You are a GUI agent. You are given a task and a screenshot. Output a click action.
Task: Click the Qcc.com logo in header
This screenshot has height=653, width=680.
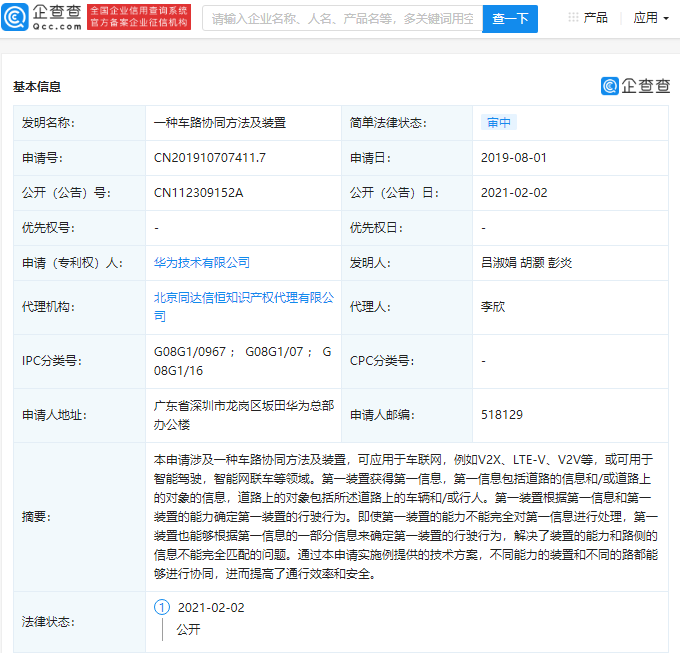[x=42, y=17]
